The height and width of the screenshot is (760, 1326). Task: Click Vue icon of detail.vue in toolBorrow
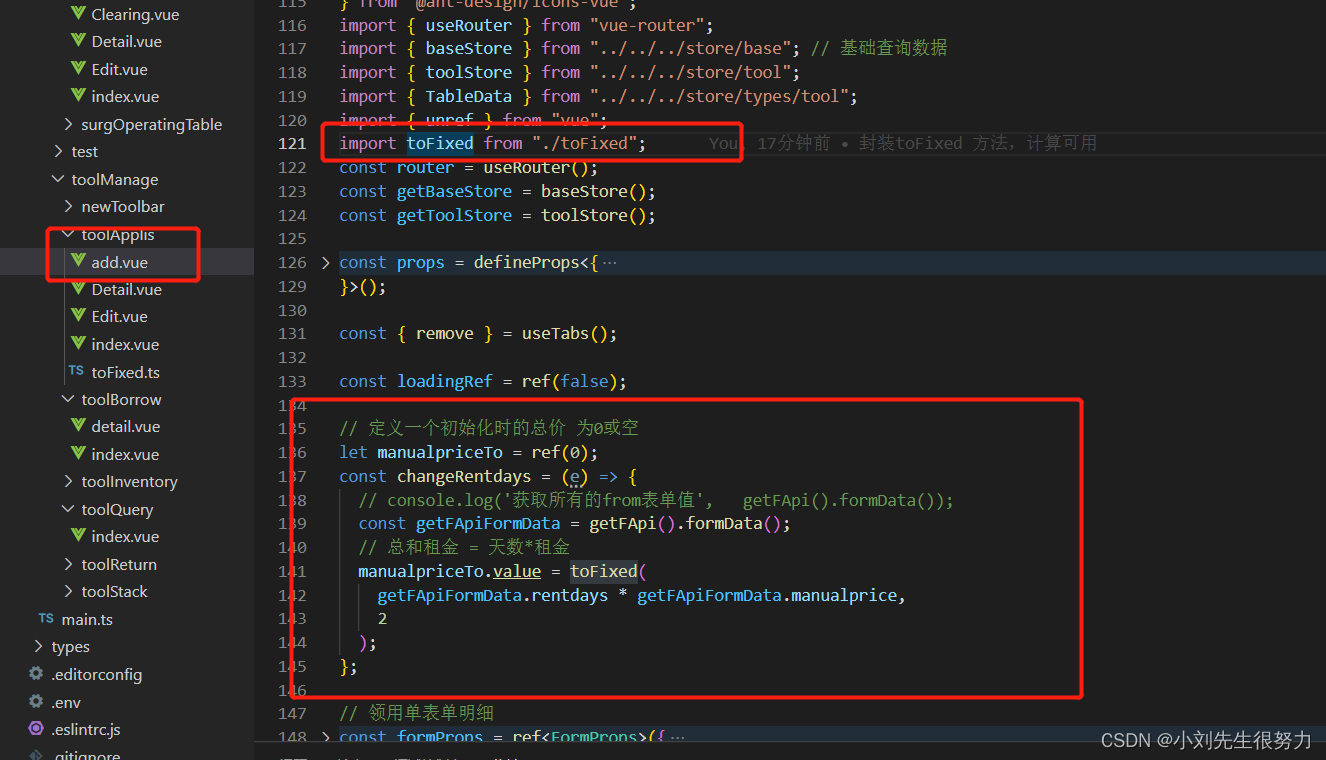tap(79, 426)
